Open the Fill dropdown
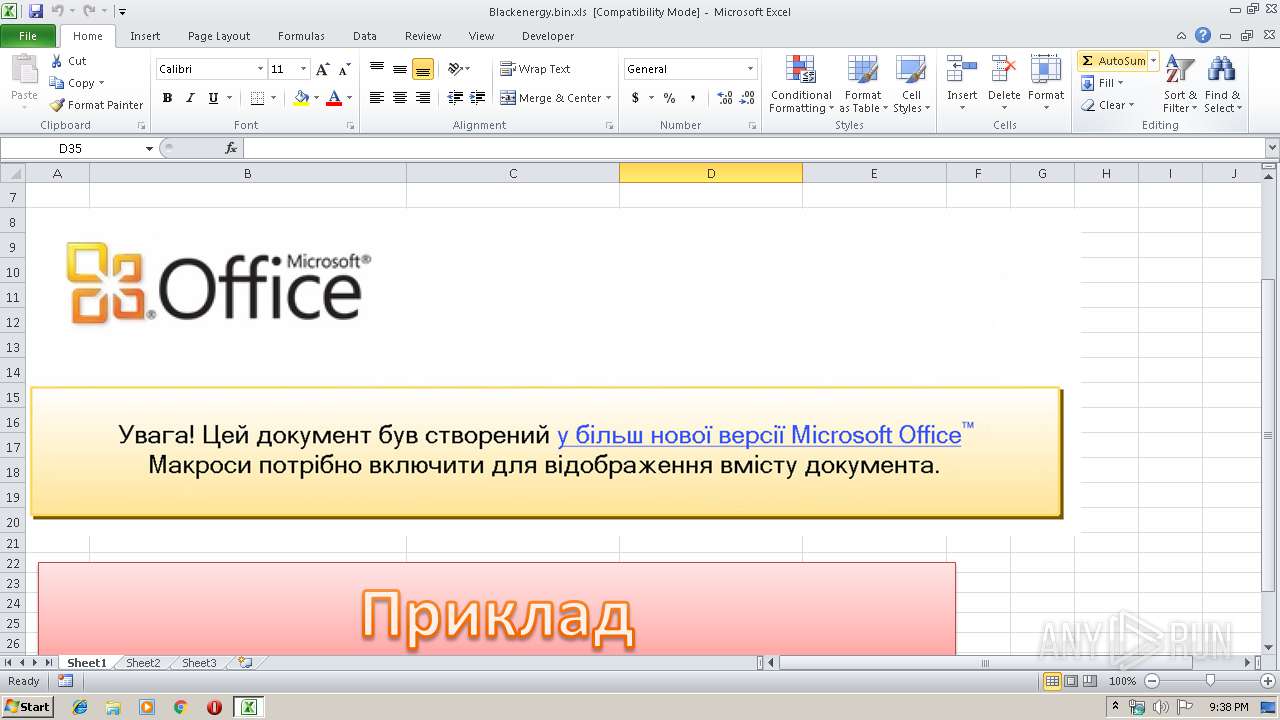 [1104, 83]
